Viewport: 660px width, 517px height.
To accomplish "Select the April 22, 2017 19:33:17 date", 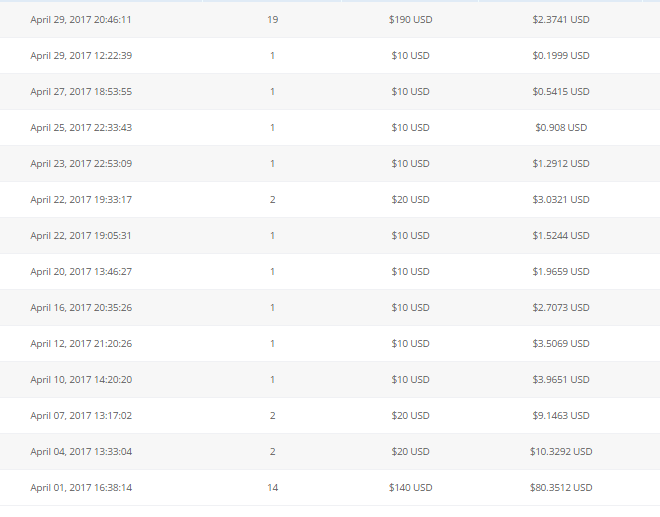I will 81,200.
